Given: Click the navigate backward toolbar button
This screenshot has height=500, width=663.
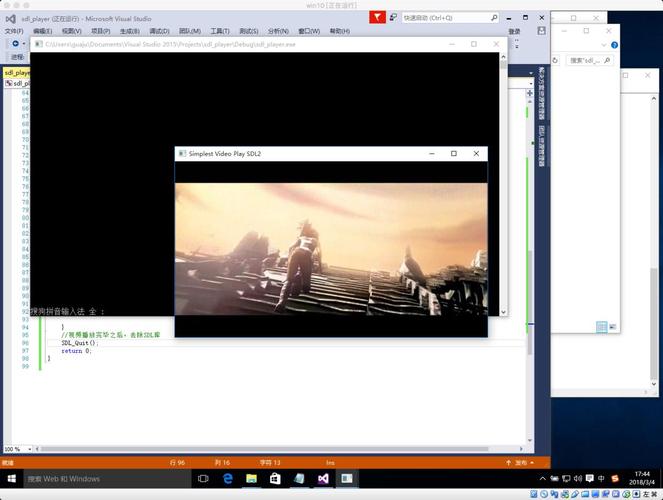Looking at the screenshot, I should (x=15, y=44).
